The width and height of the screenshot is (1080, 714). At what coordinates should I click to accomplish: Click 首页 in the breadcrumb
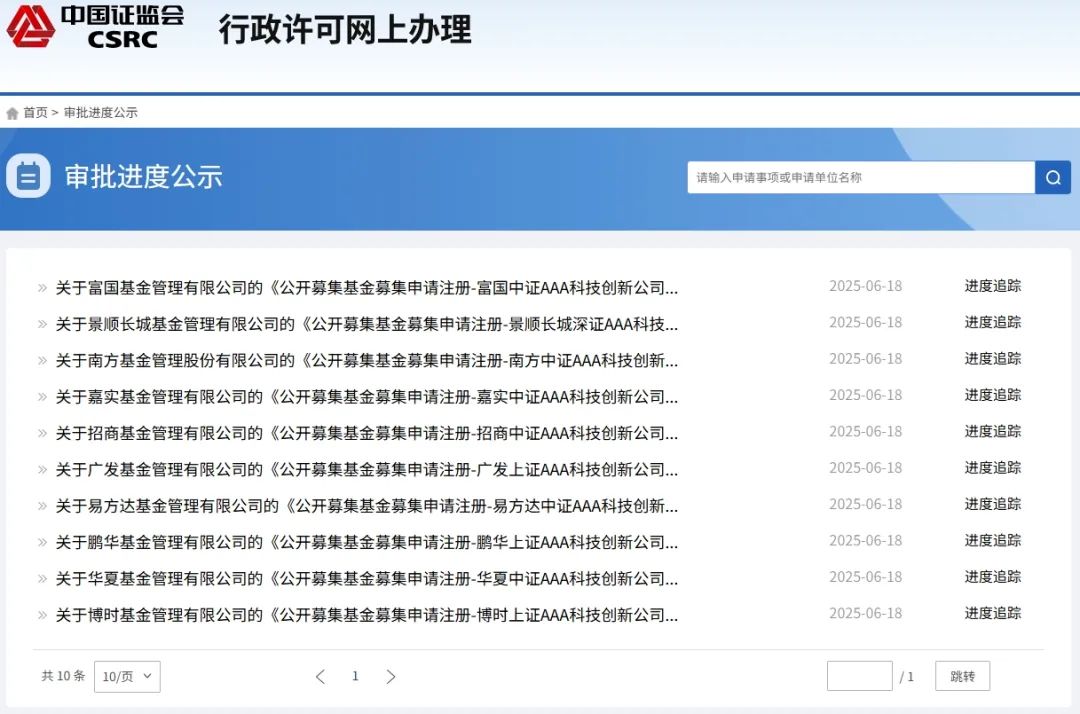[35, 113]
